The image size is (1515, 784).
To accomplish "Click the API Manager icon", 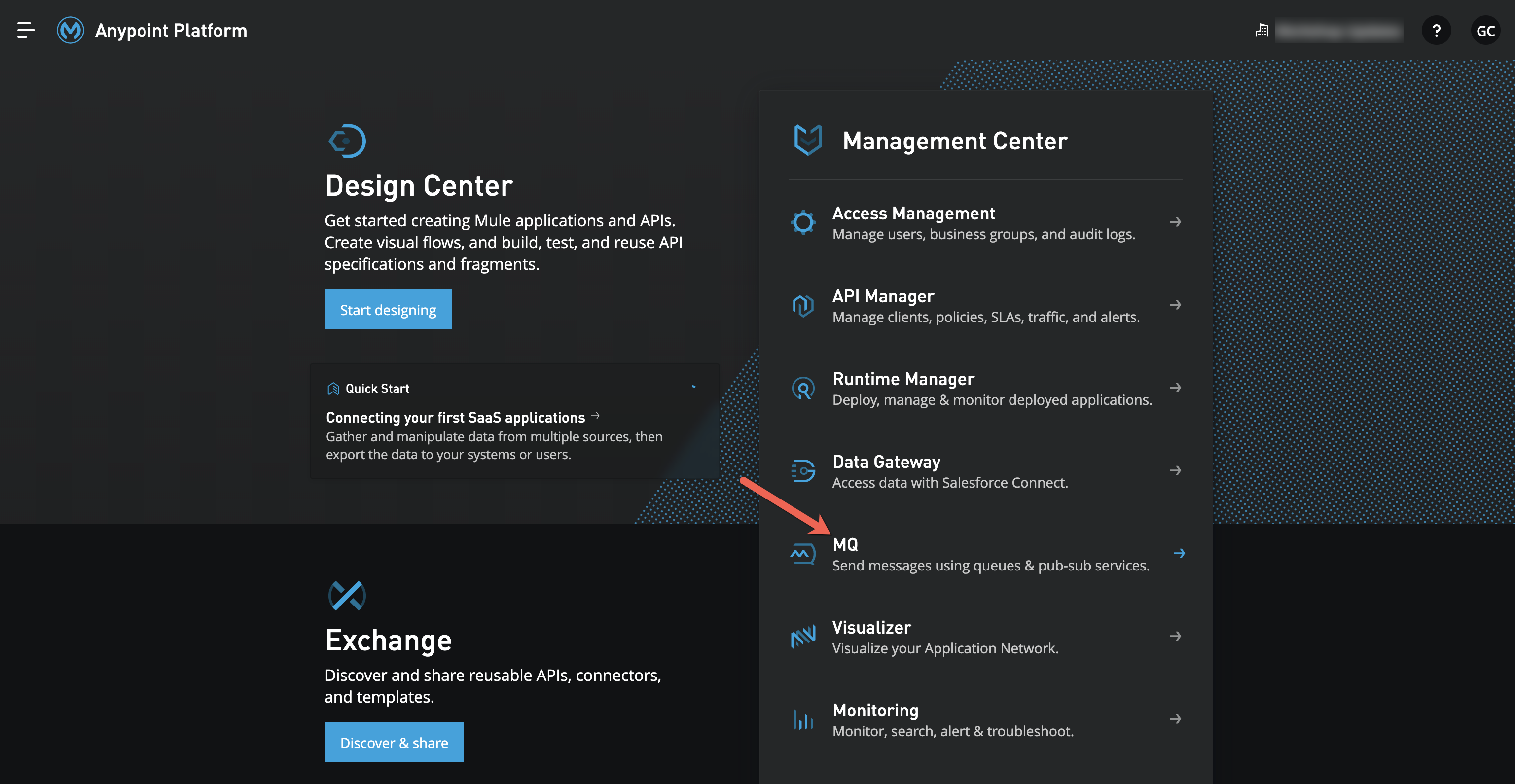I will point(803,305).
